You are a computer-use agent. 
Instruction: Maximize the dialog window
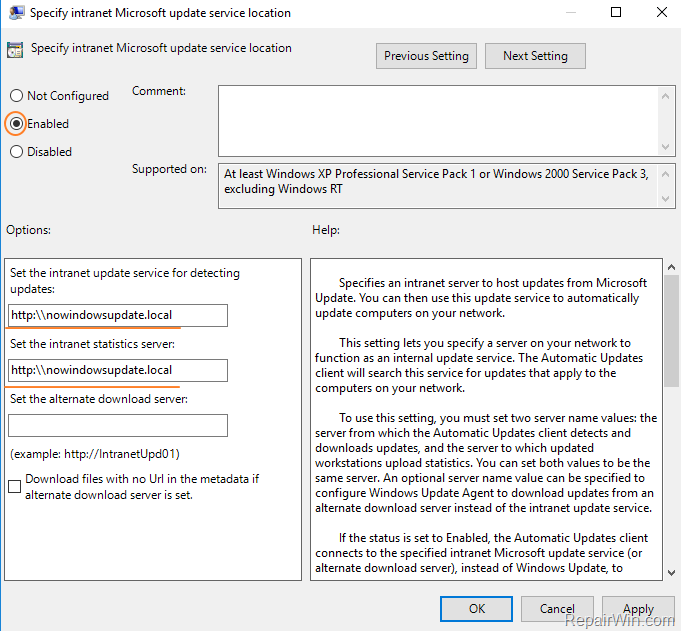(616, 12)
